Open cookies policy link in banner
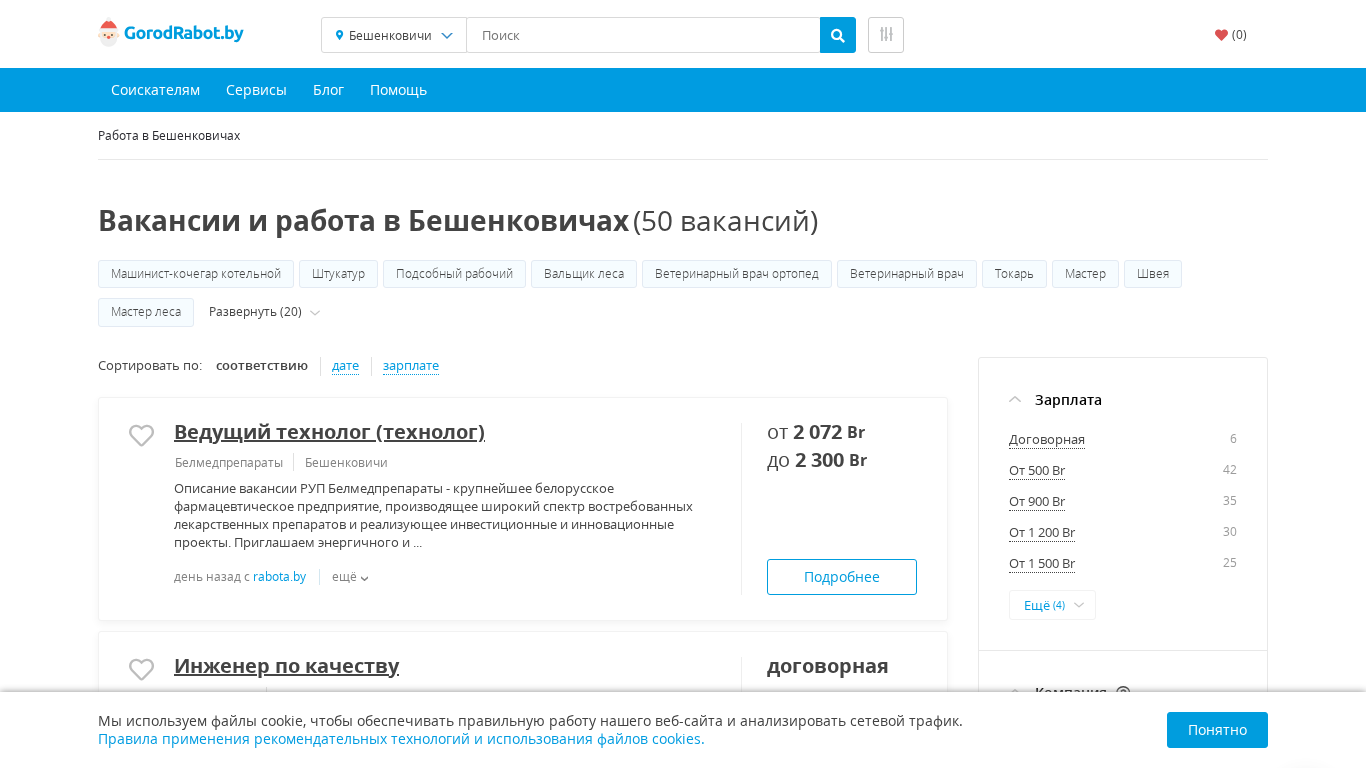The height and width of the screenshot is (768, 1366). click(401, 739)
